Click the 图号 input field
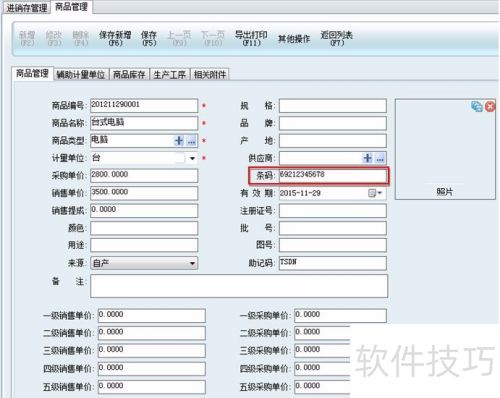Image resolution: width=500 pixels, height=398 pixels. click(333, 245)
